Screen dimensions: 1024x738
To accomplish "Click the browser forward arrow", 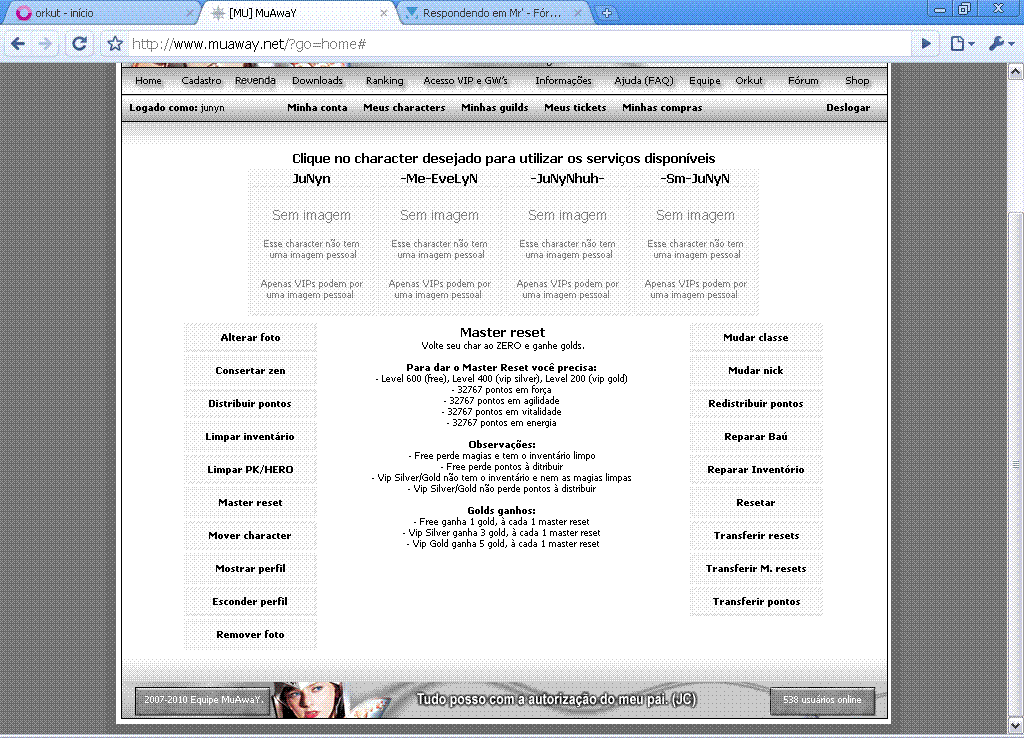I will (x=46, y=44).
